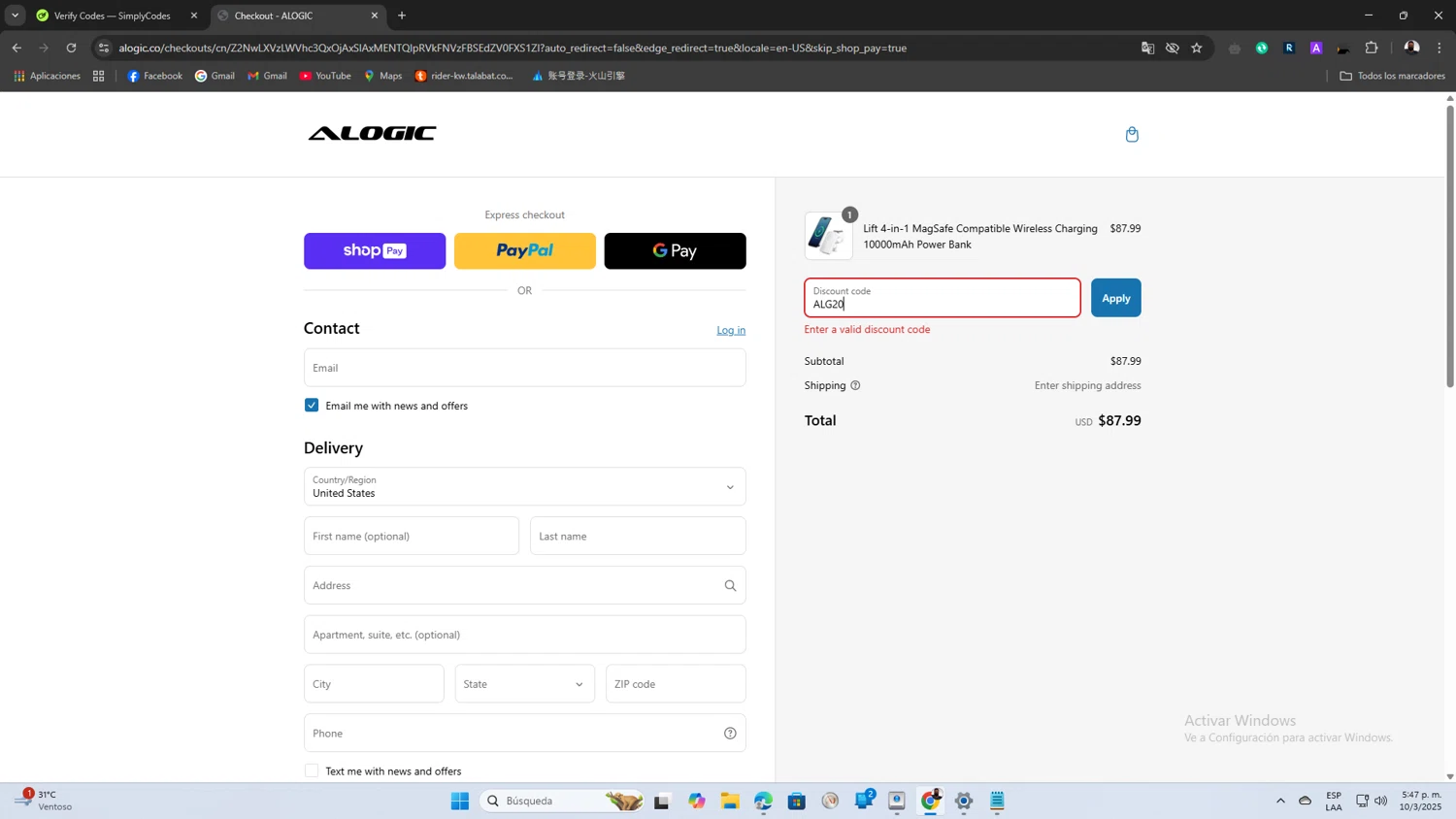Pay with Shop Pay
This screenshot has width=1456, height=819.
point(375,250)
